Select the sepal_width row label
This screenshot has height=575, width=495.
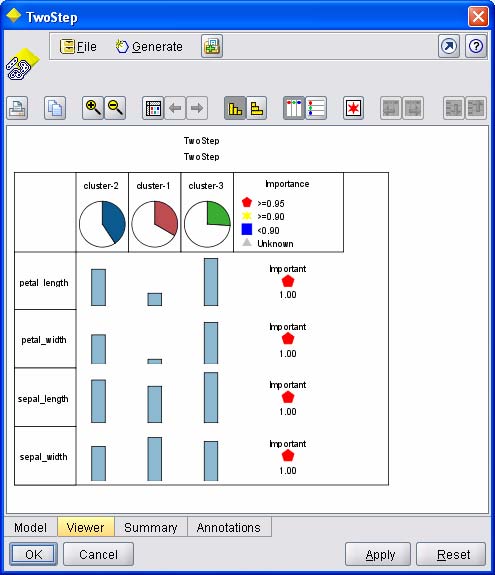coord(44,457)
